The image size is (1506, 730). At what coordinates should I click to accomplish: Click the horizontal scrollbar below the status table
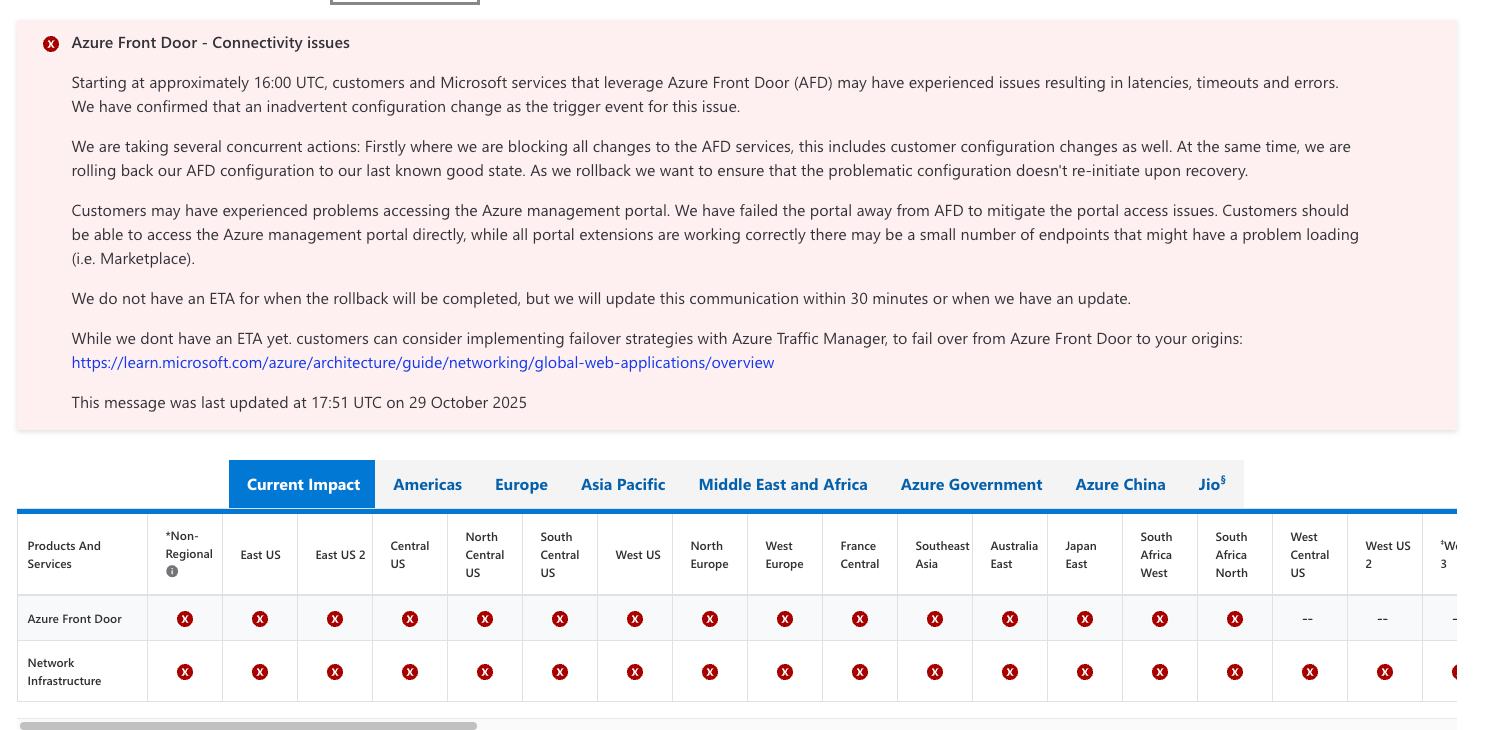(x=248, y=725)
